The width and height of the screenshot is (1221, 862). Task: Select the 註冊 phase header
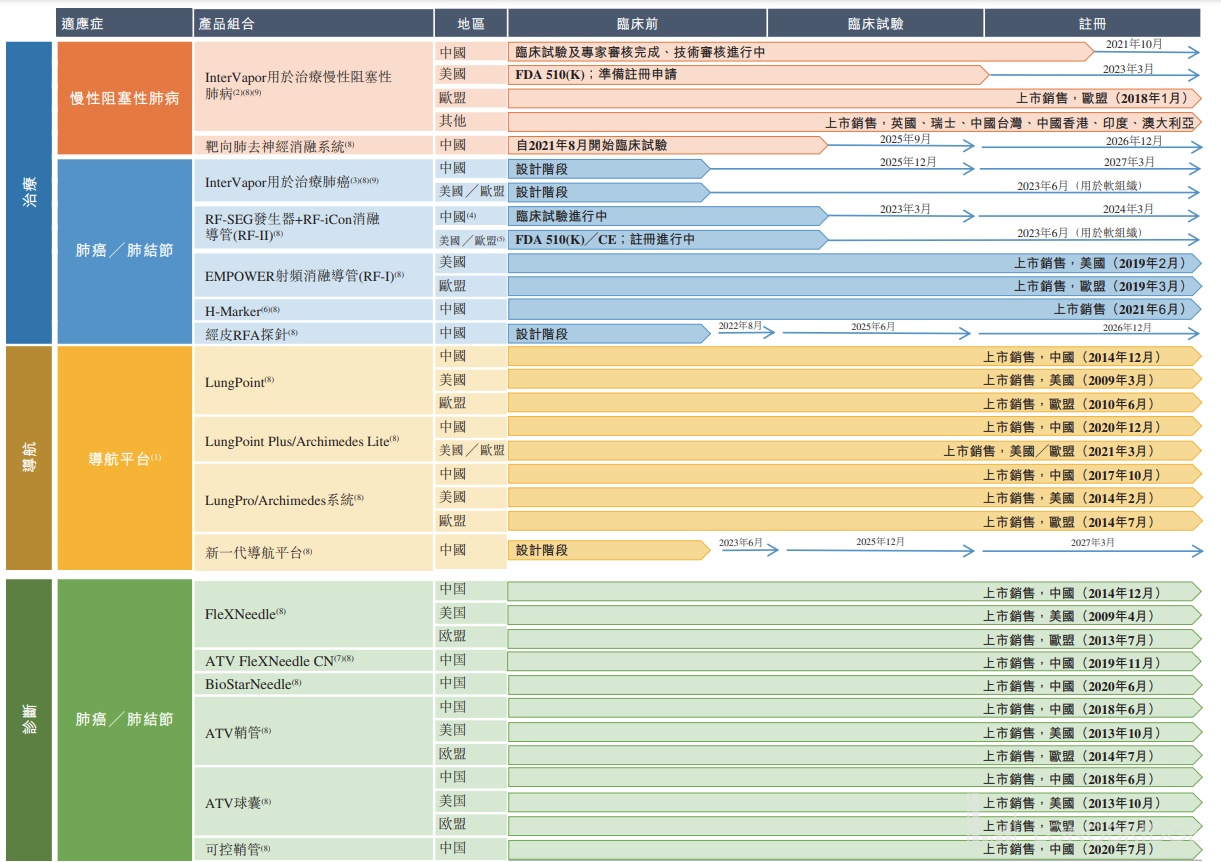tap(1093, 23)
